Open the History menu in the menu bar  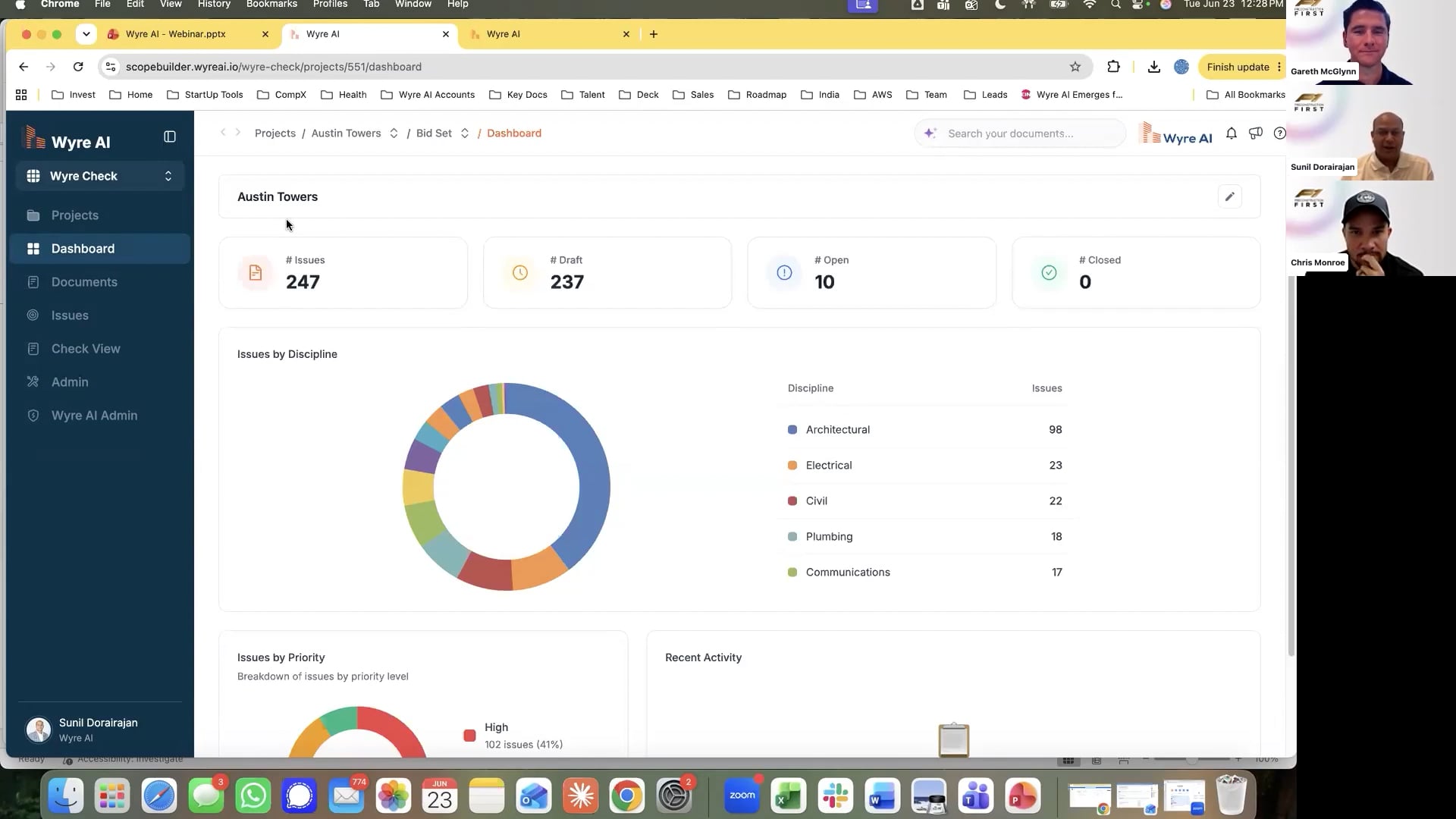pyautogui.click(x=214, y=5)
